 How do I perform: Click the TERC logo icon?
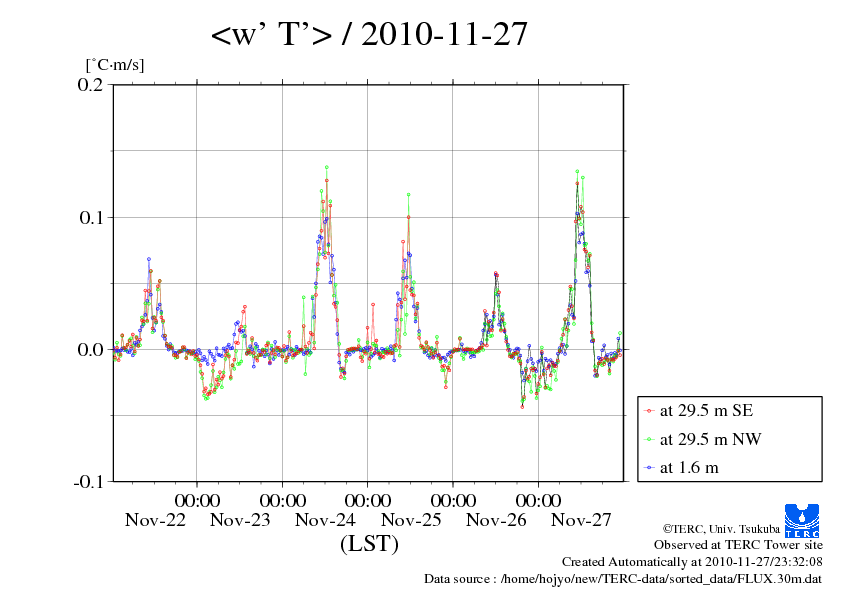pos(802,520)
